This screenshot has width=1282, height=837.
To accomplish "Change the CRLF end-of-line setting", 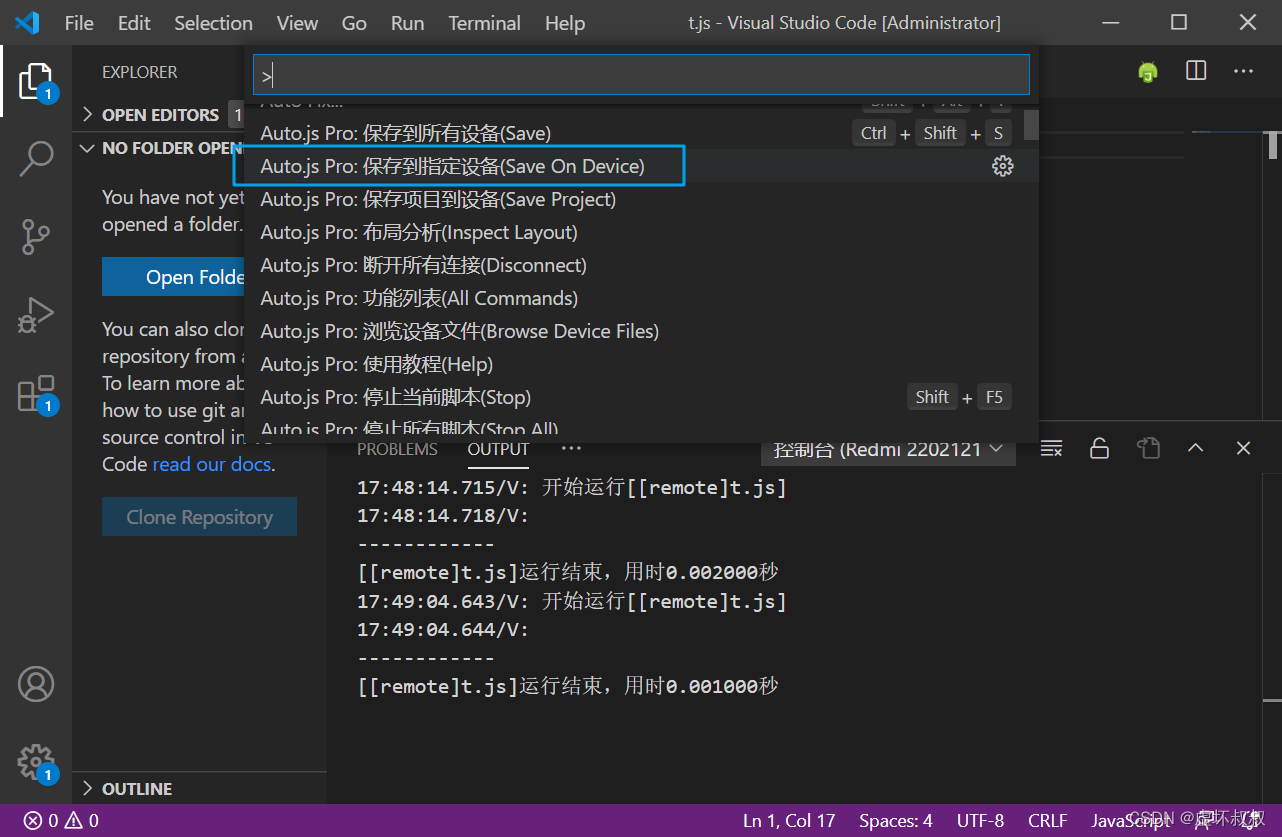I will 1047,821.
